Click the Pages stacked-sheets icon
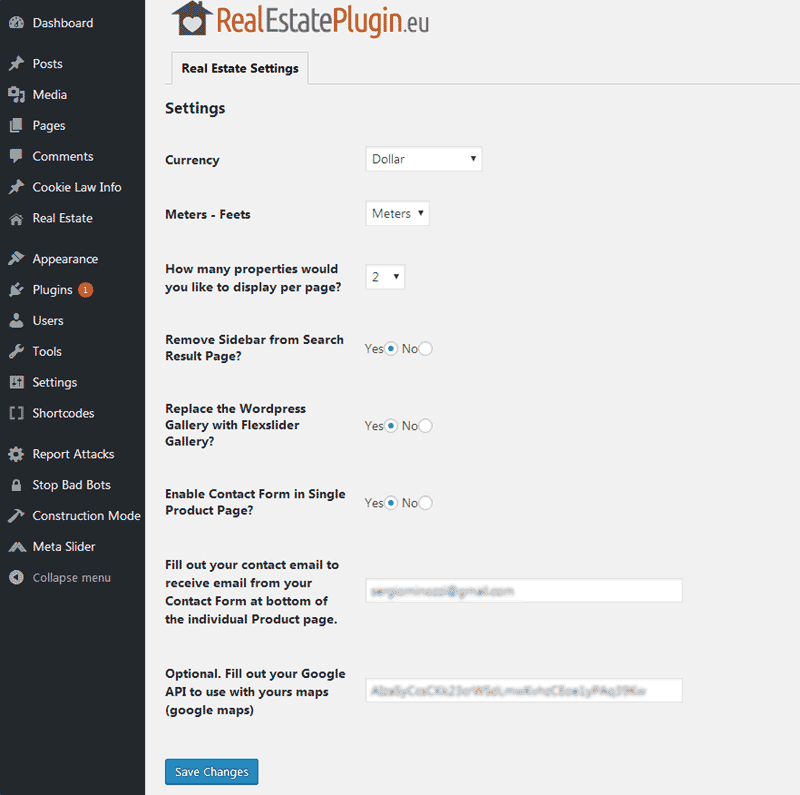This screenshot has width=800, height=795. pos(16,126)
